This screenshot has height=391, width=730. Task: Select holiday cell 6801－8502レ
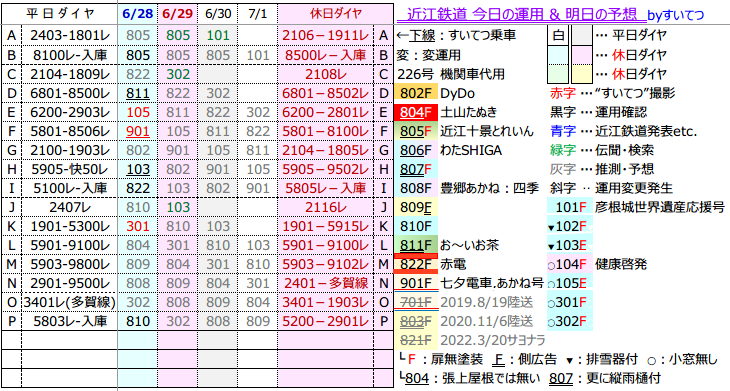coord(325,93)
